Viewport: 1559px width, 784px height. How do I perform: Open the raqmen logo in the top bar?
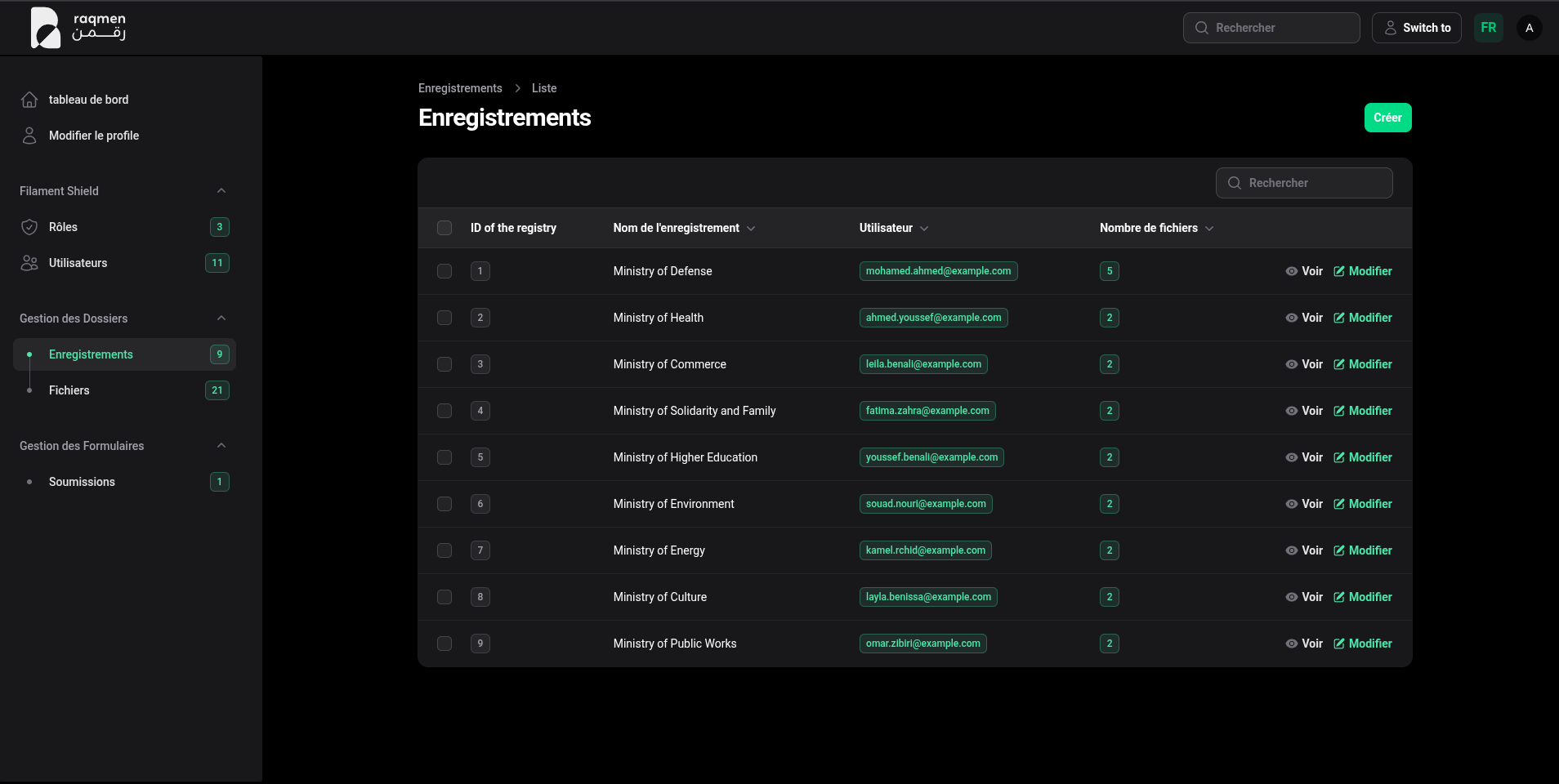coord(78,27)
